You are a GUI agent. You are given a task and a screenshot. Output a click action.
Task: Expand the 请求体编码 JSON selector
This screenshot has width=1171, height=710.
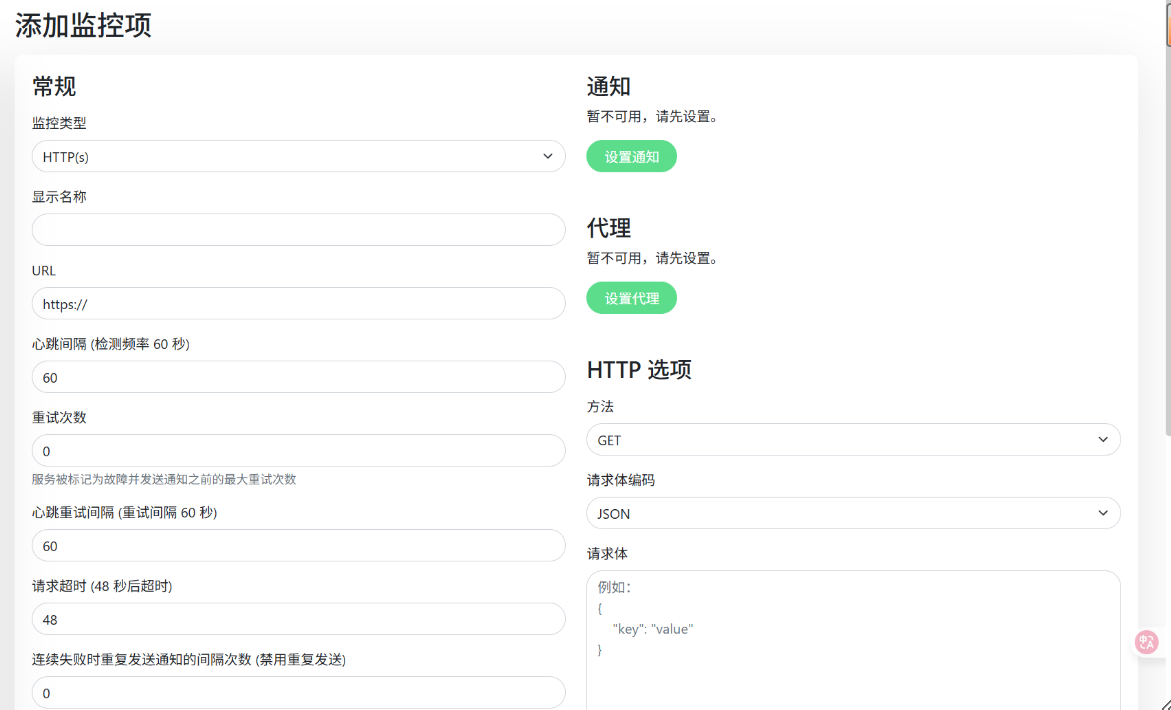pos(852,514)
